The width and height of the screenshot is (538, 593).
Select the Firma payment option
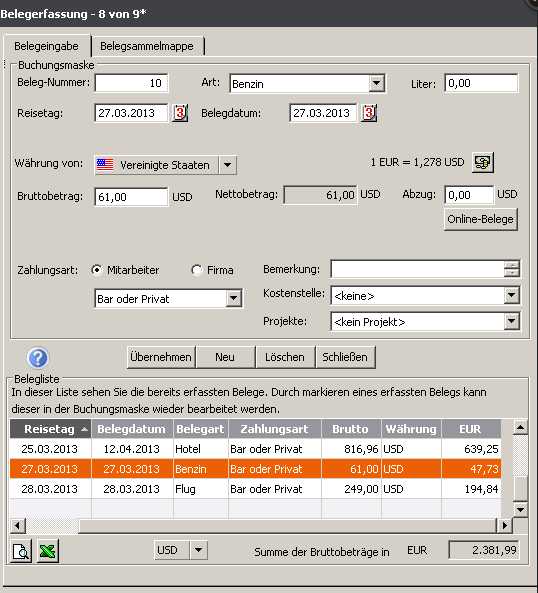197,270
